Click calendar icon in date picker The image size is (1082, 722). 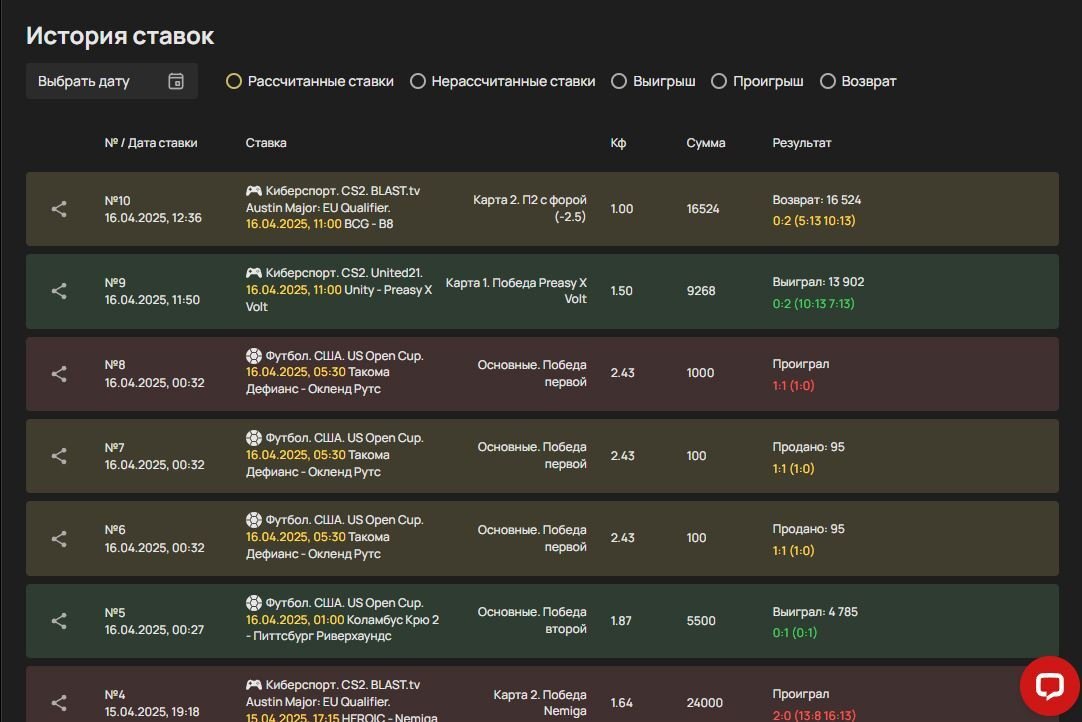[x=176, y=81]
